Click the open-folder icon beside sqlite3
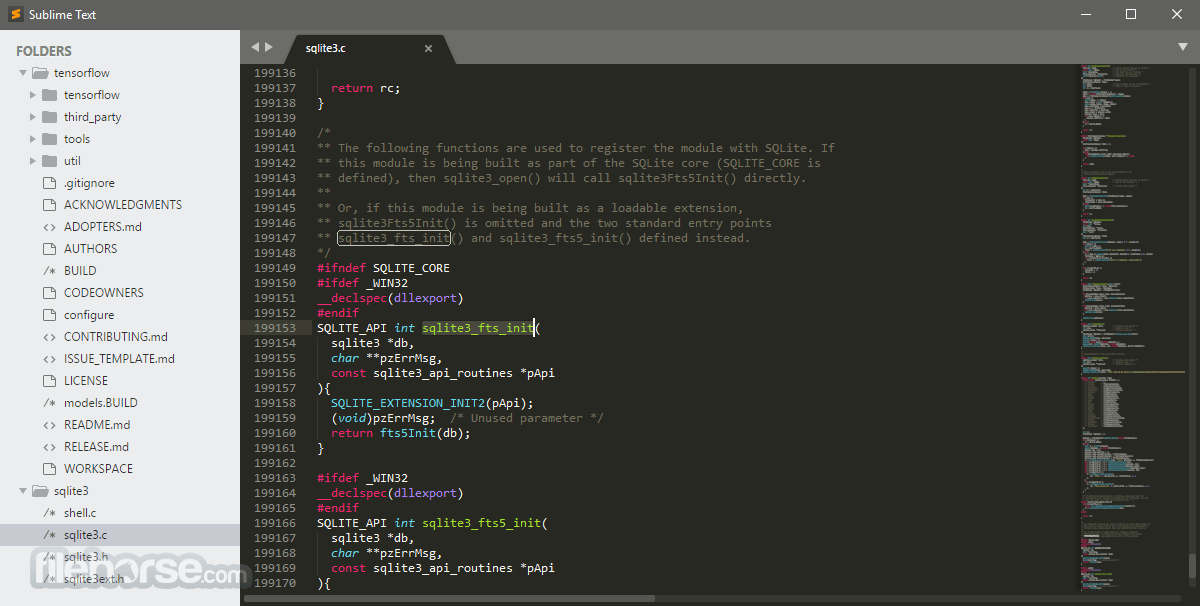 coord(40,491)
